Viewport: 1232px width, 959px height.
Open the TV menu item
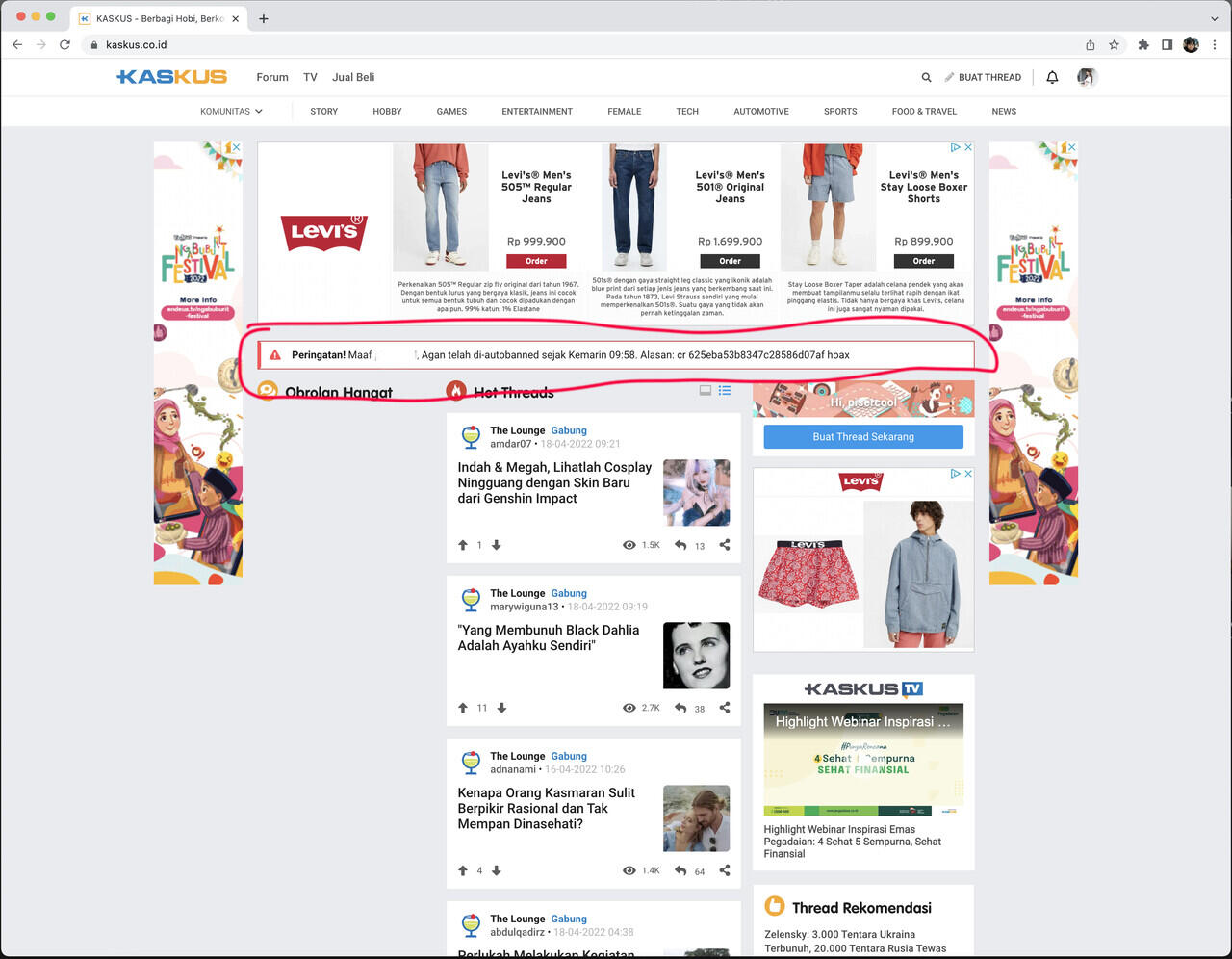click(310, 77)
